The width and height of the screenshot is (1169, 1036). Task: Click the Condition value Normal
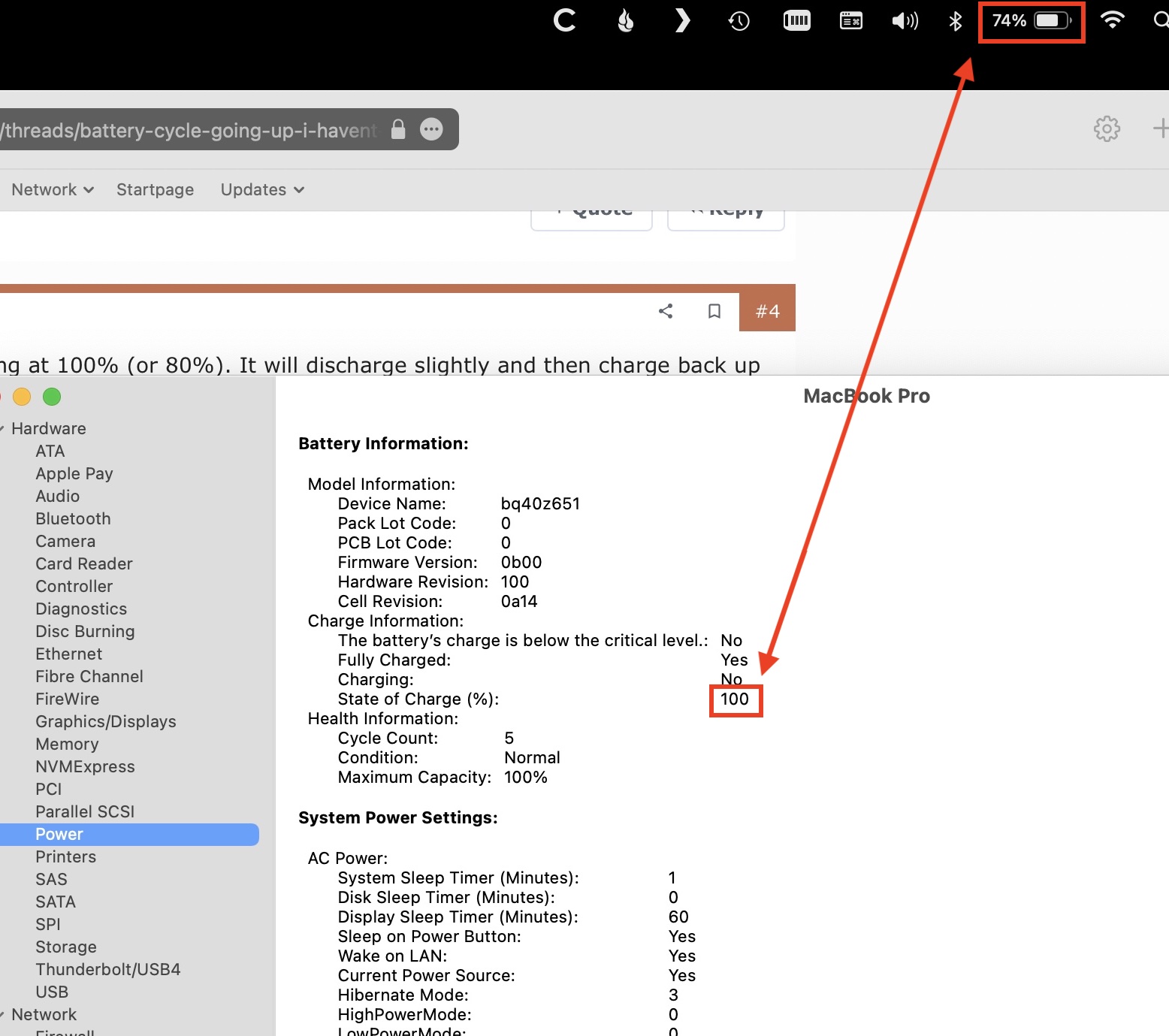532,757
